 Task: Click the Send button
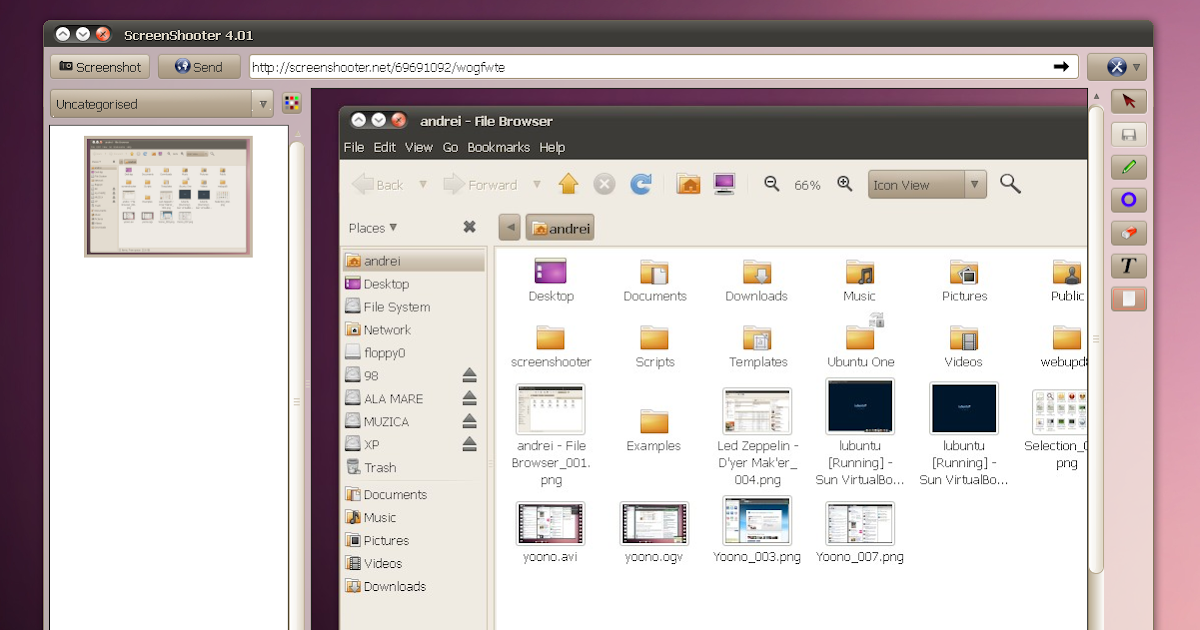tap(198, 66)
